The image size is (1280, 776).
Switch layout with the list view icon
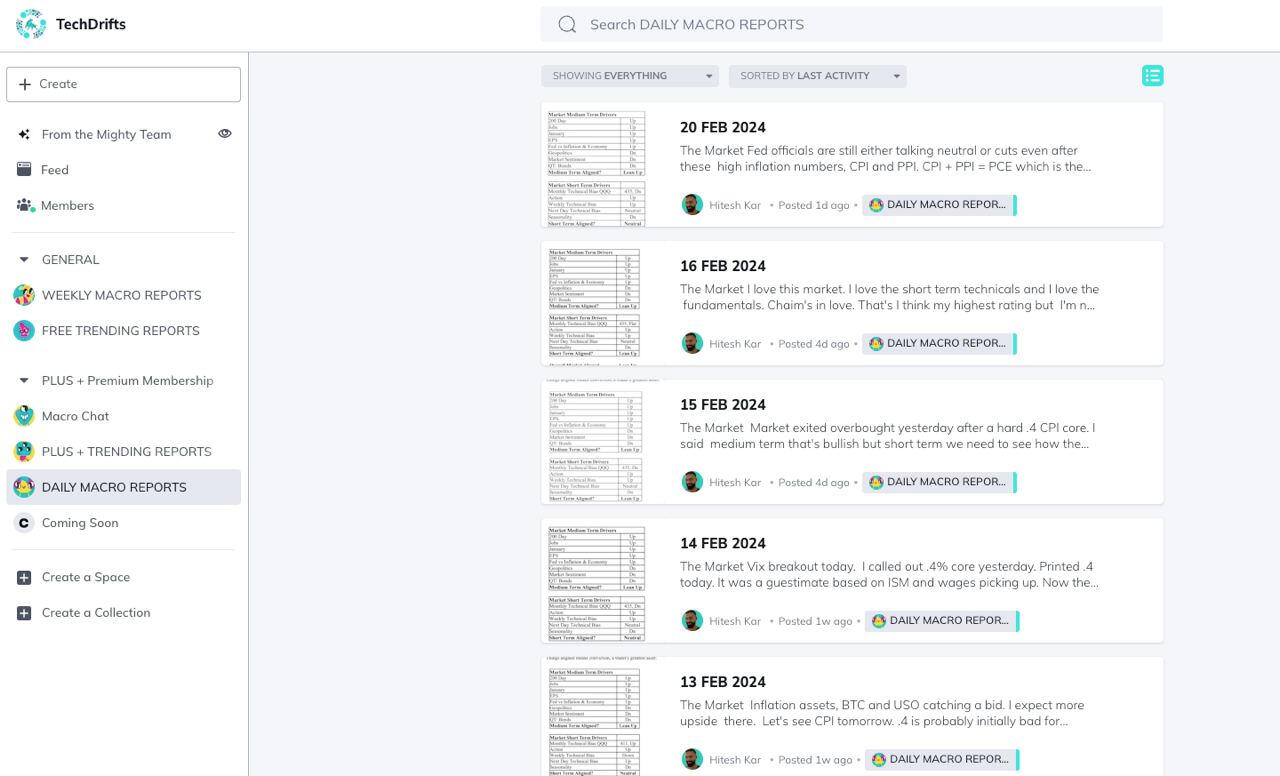click(x=1152, y=76)
